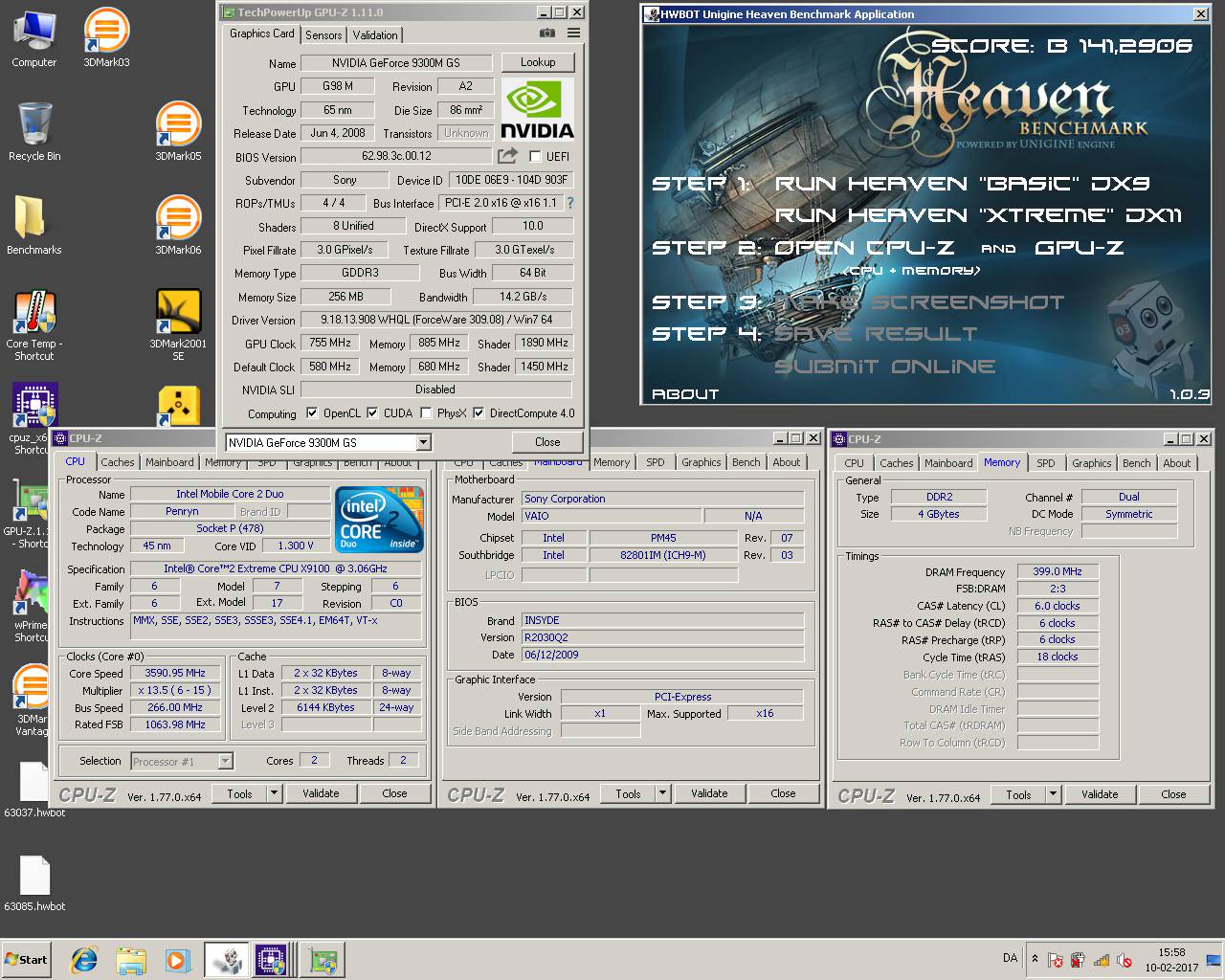Click Take Screenshot in Heaven app
The image size is (1225, 980).
(919, 302)
